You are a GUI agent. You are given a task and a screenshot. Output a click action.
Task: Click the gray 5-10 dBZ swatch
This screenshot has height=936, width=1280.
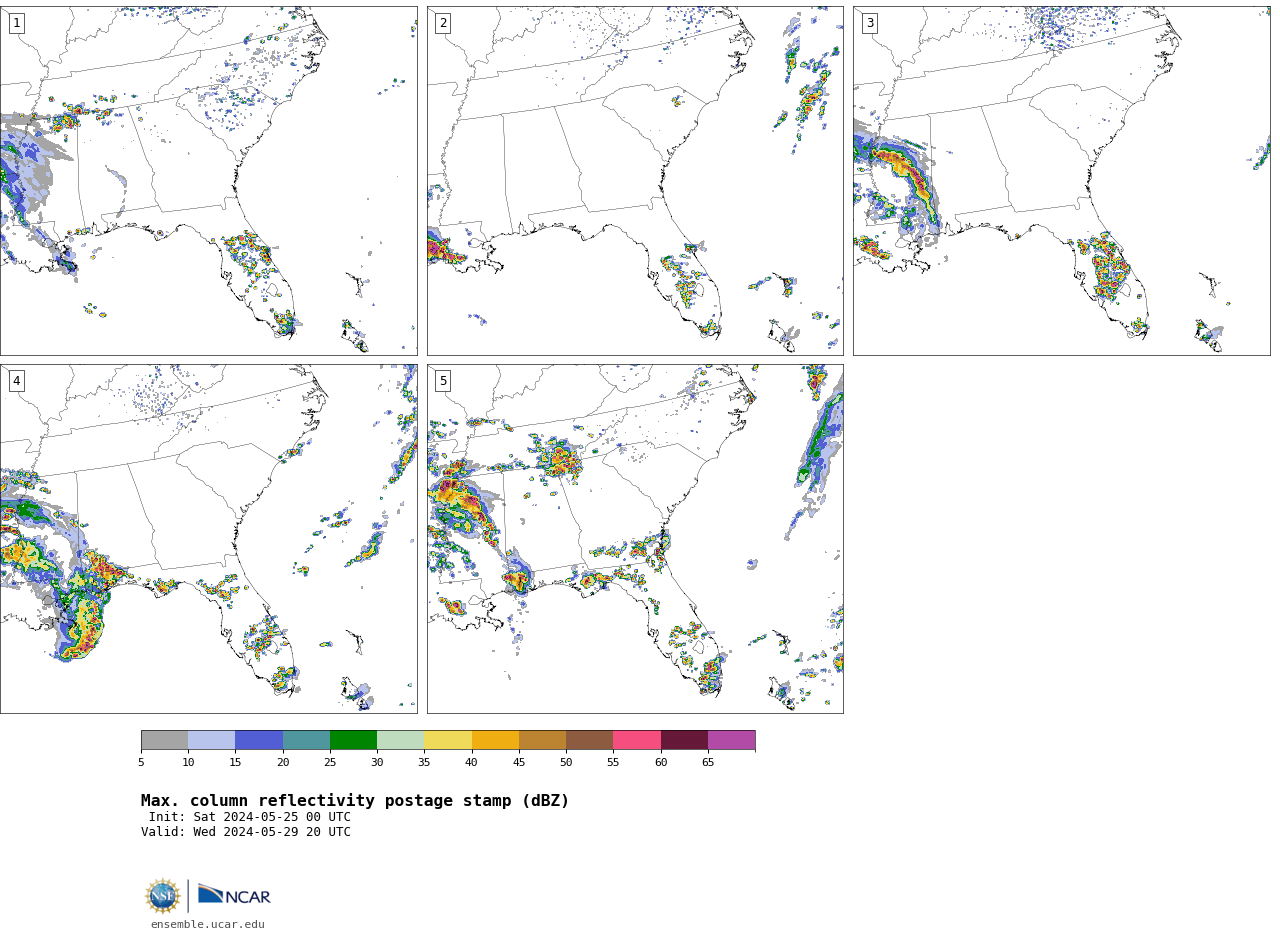[164, 740]
